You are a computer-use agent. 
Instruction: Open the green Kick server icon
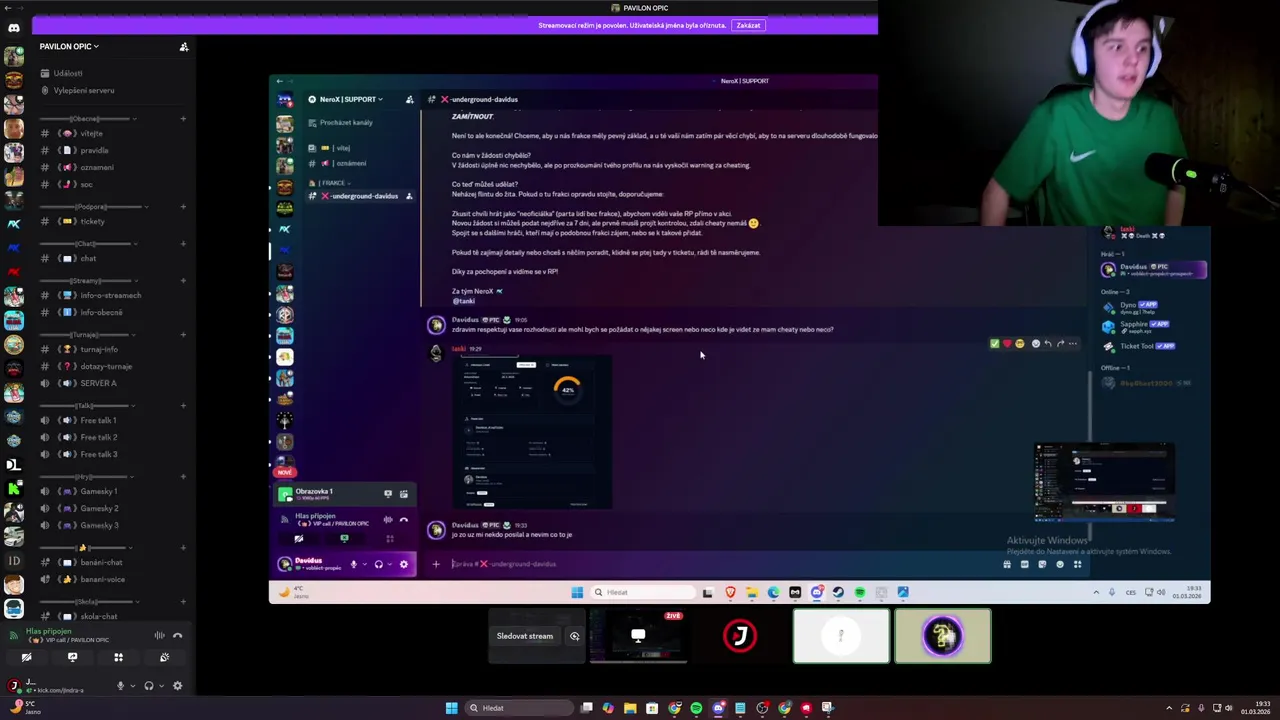(x=14, y=488)
